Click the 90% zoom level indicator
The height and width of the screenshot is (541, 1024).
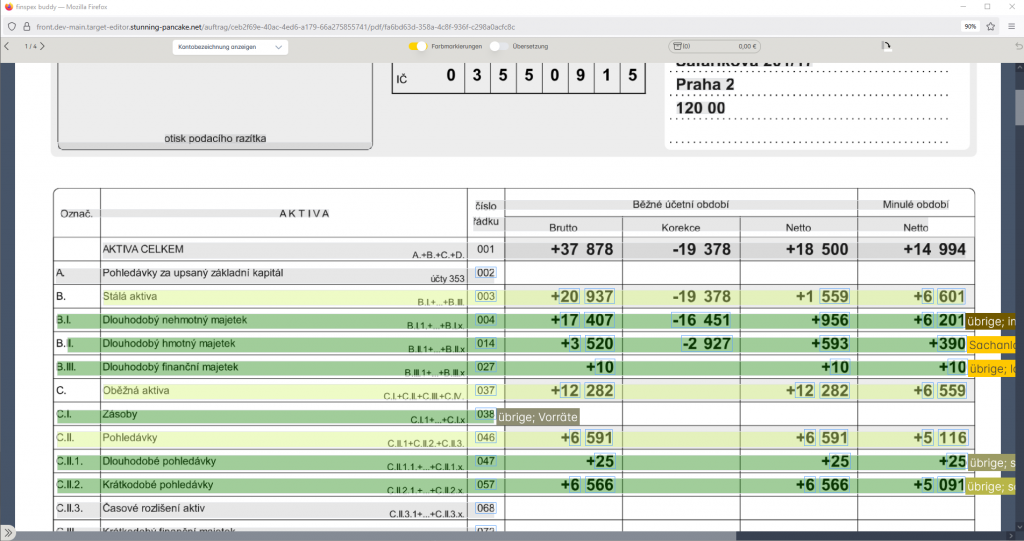tap(969, 26)
